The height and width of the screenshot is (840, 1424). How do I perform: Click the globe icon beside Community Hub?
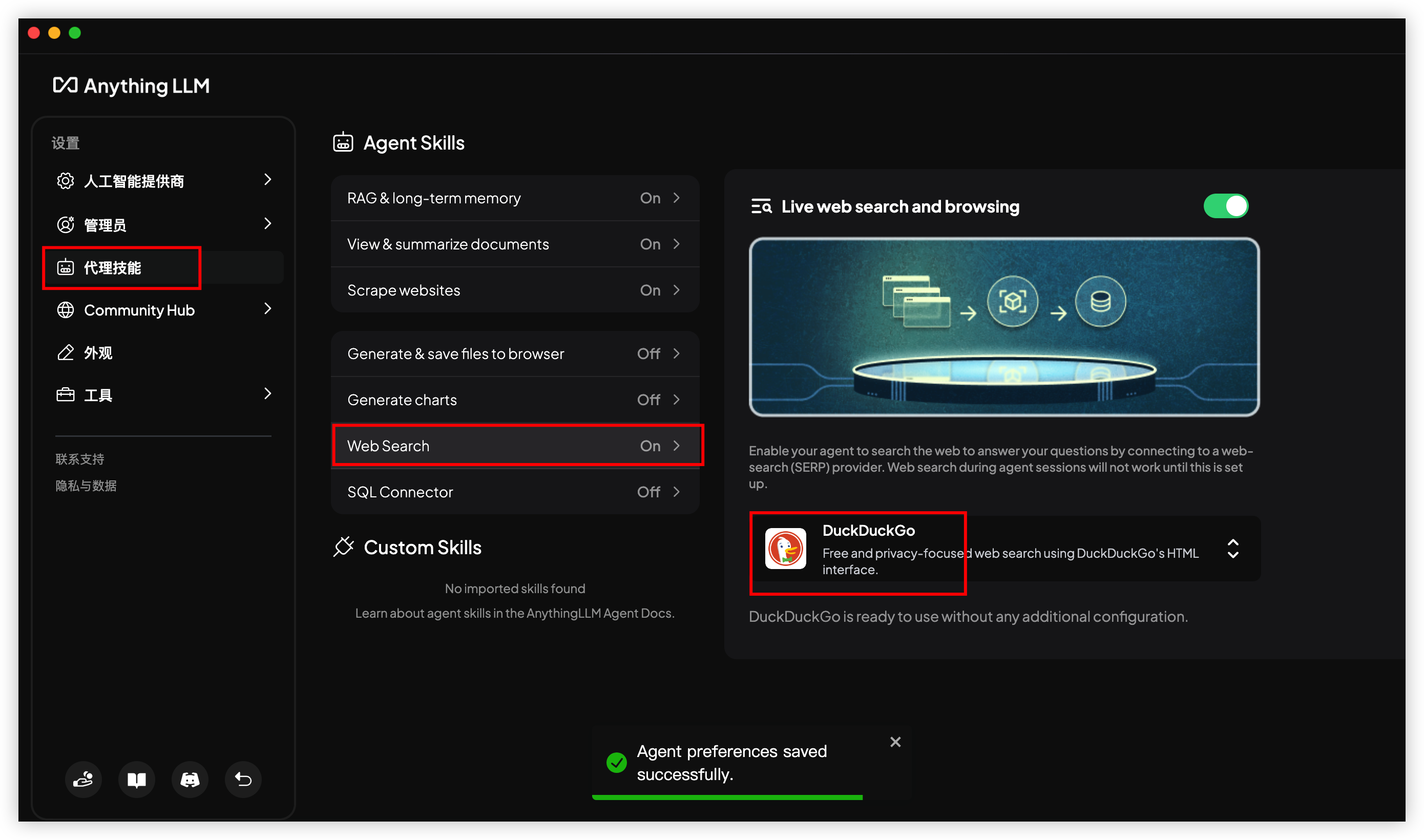66,310
